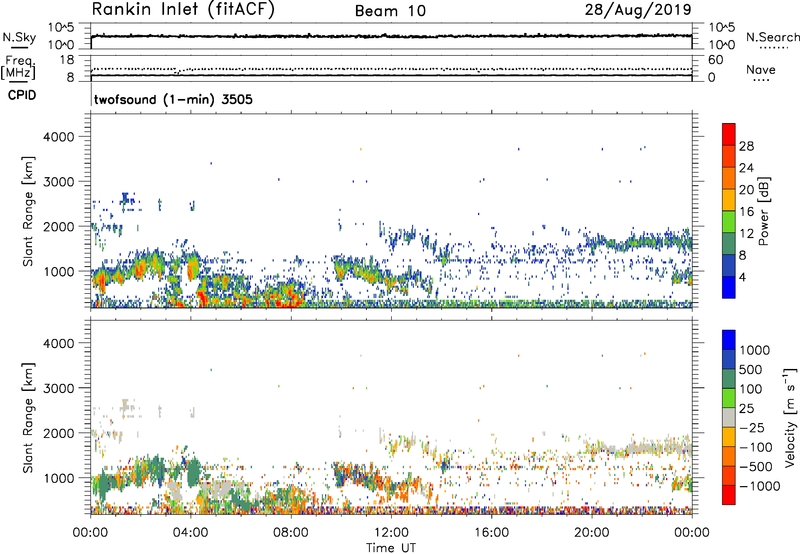Click the yellow 16-20 dB Power colorbar segment
800x554 pixels.
coord(729,199)
